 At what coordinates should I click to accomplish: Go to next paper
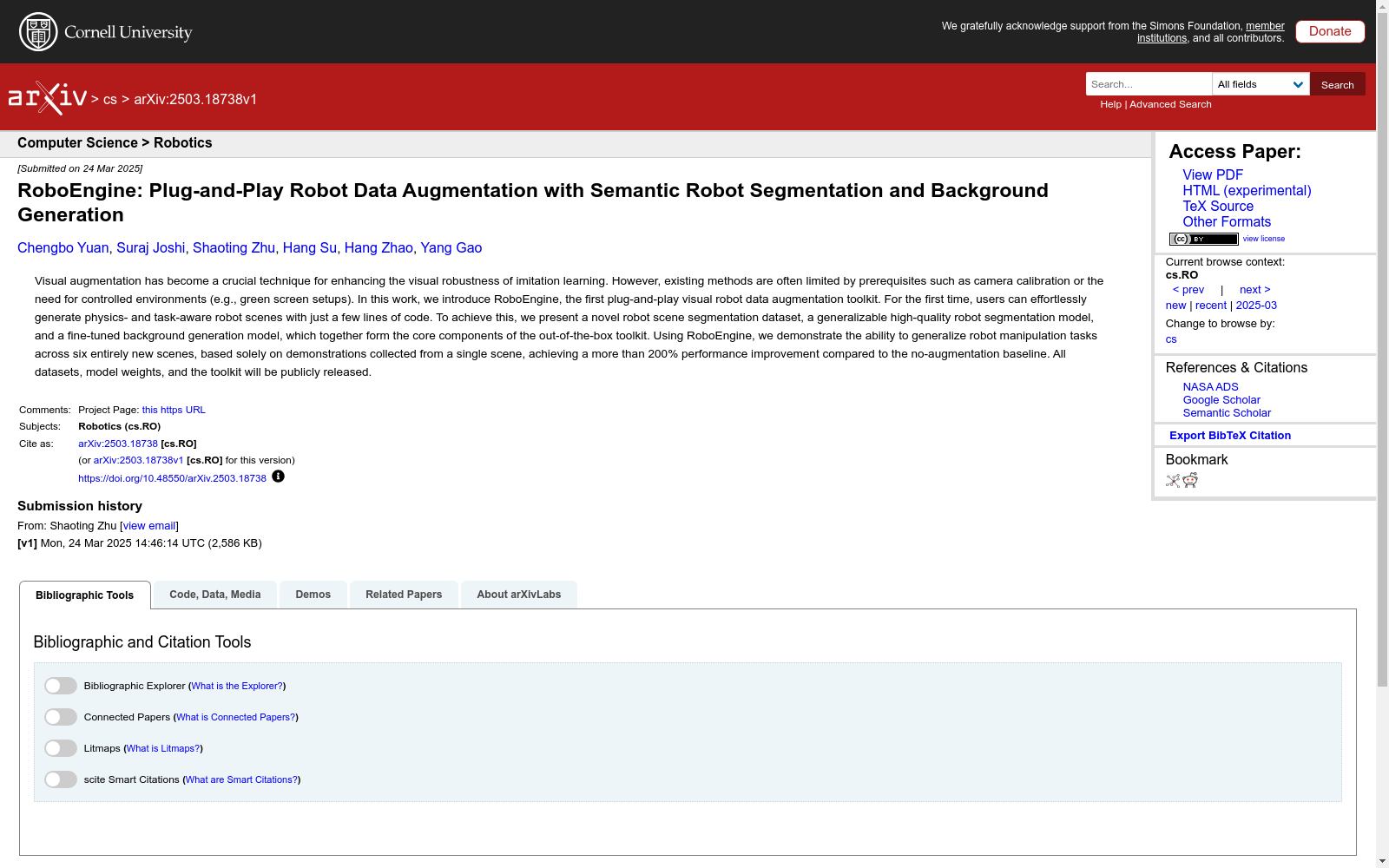coord(1255,290)
